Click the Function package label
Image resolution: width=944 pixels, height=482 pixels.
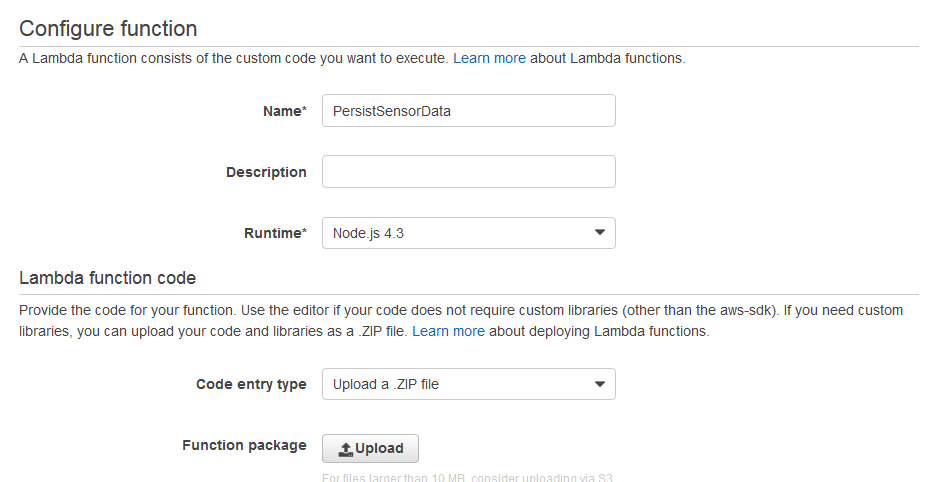coord(244,445)
